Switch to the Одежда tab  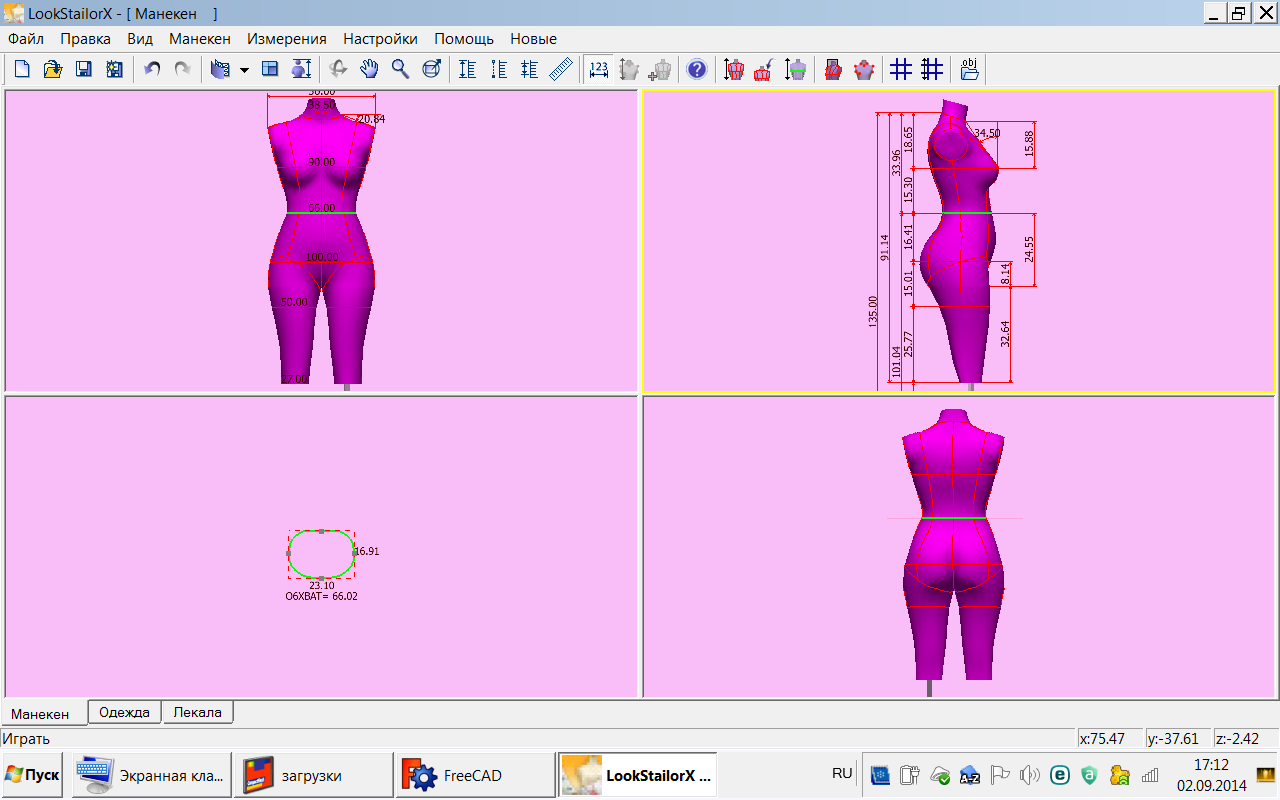pyautogui.click(x=125, y=712)
